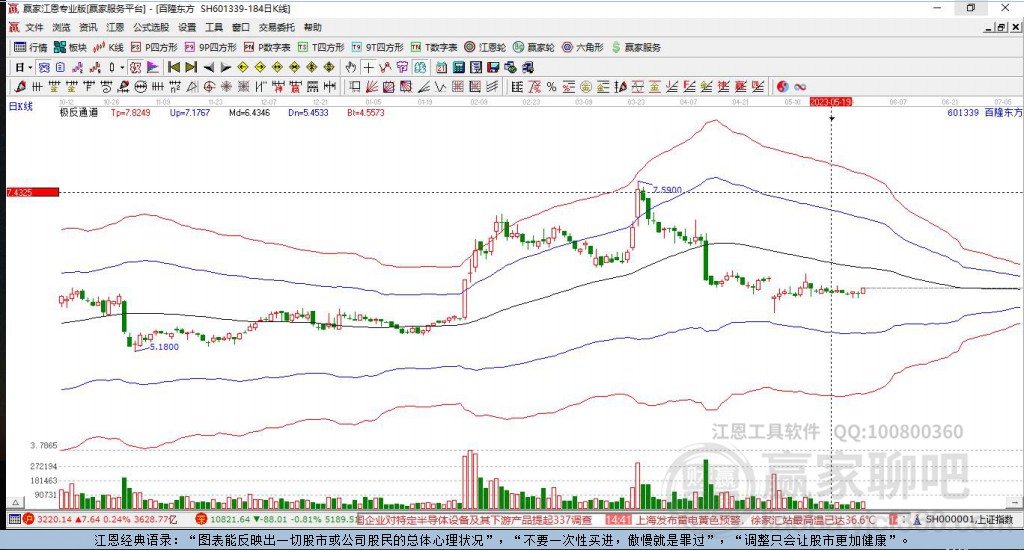1024x550 pixels.
Task: Open the 六角形 tool
Action: (583, 47)
